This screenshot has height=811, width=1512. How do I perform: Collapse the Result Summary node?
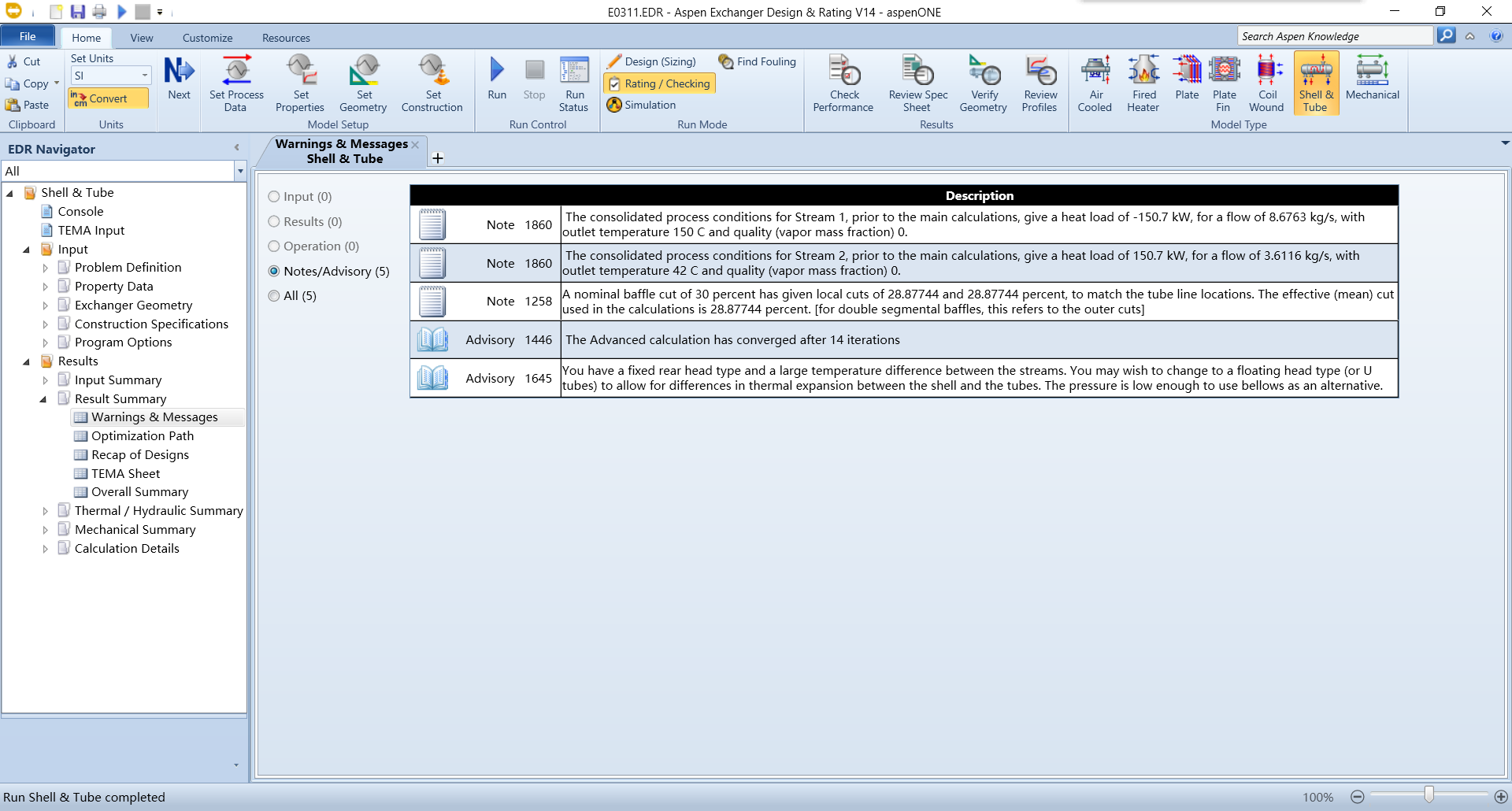(x=43, y=399)
